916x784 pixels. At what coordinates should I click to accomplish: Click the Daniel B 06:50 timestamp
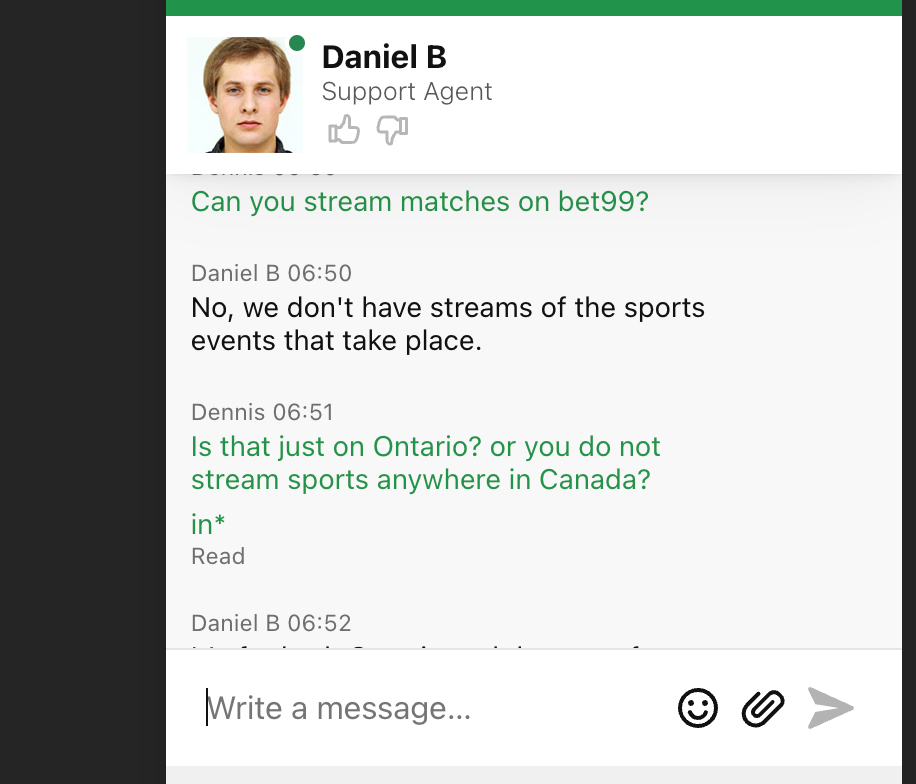(x=271, y=273)
